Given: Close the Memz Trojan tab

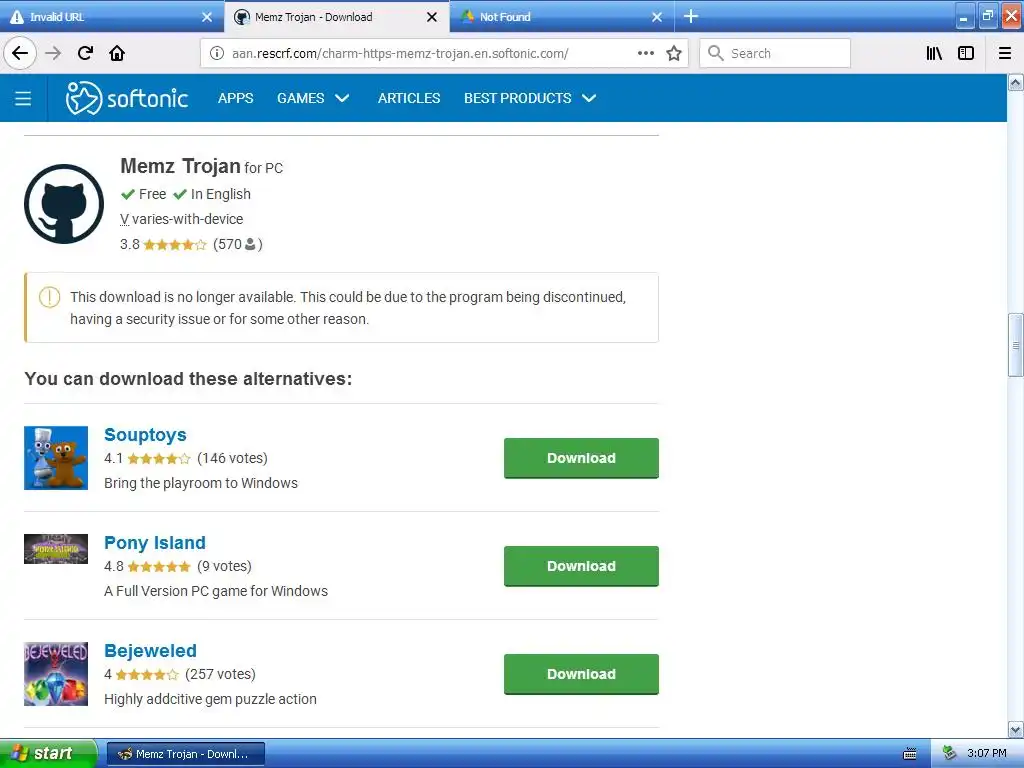Looking at the screenshot, I should pyautogui.click(x=432, y=17).
